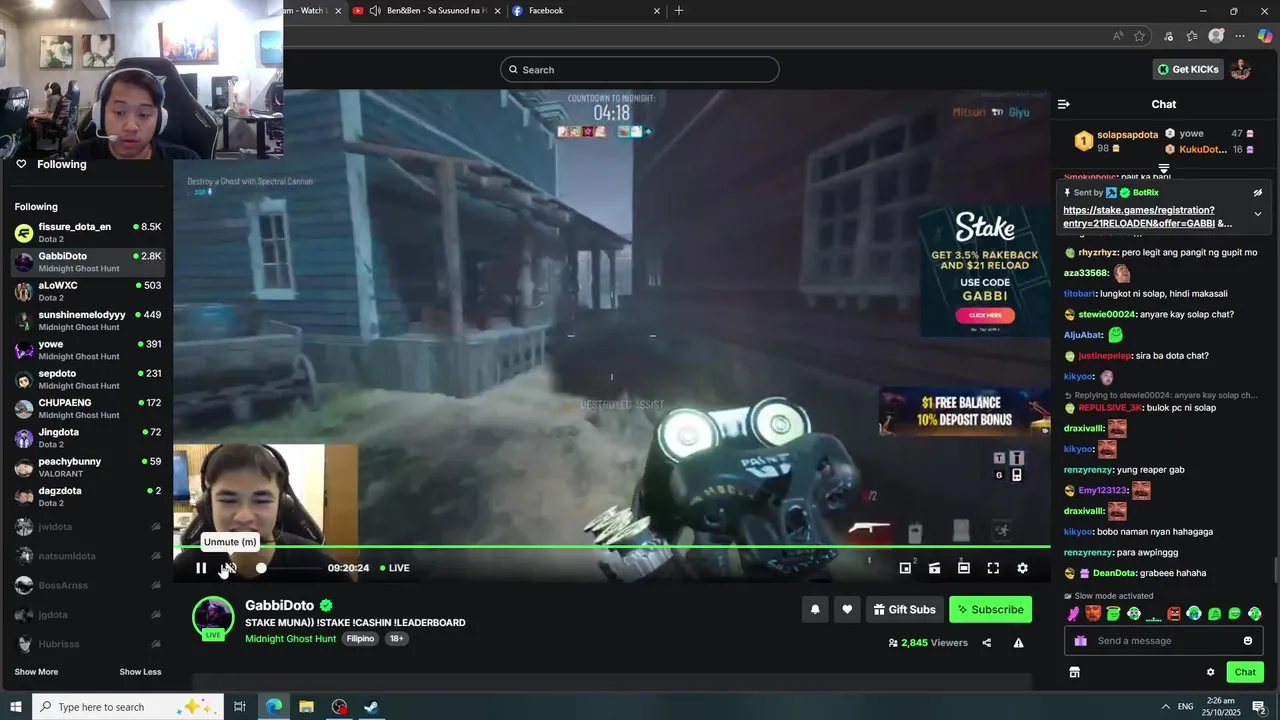Expand the pinned message chevron

point(1258,214)
